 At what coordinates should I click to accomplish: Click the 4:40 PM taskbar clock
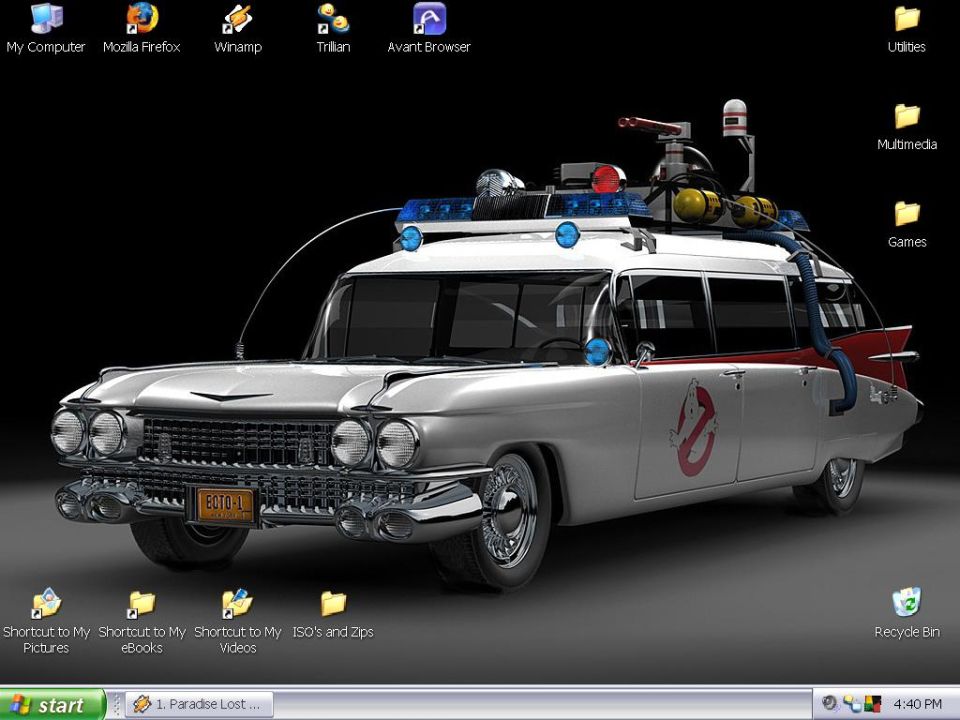point(918,704)
